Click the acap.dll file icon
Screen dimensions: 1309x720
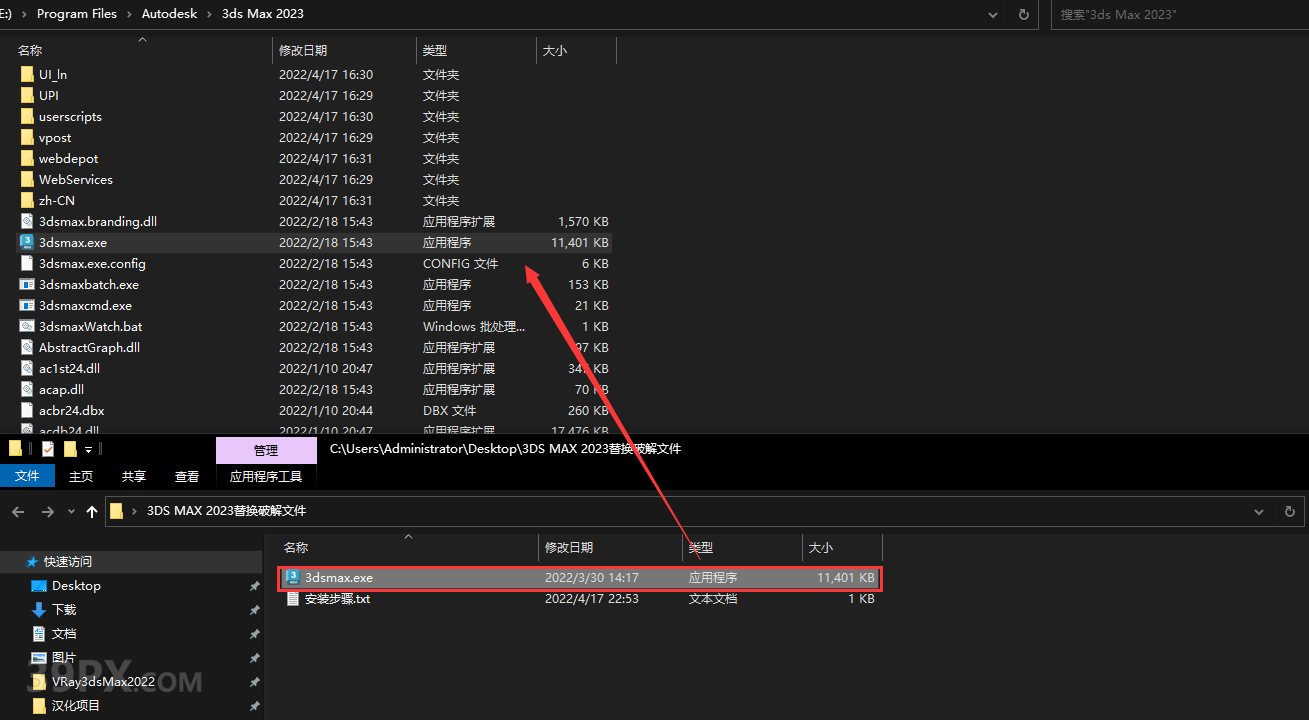[27, 389]
